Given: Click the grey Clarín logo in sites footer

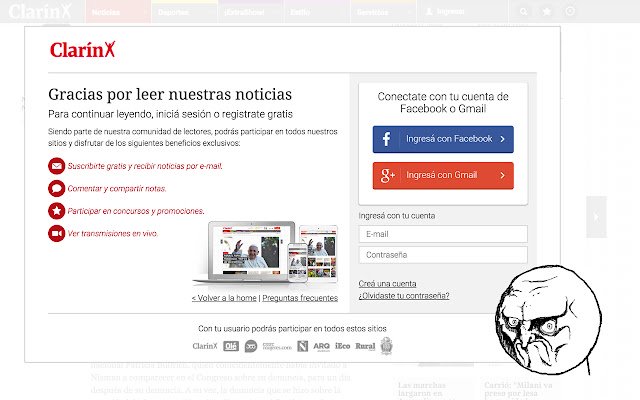Looking at the screenshot, I should pyautogui.click(x=205, y=346).
